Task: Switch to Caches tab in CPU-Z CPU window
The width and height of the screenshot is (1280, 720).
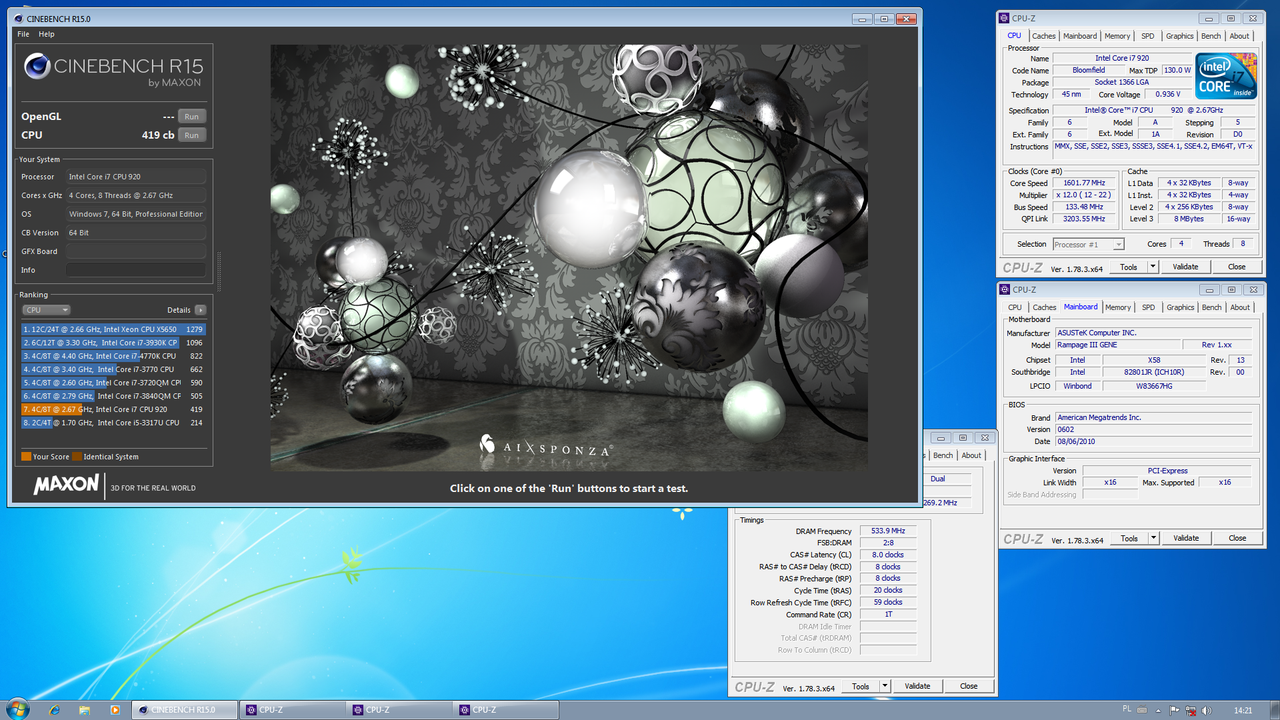Action: [1043, 36]
